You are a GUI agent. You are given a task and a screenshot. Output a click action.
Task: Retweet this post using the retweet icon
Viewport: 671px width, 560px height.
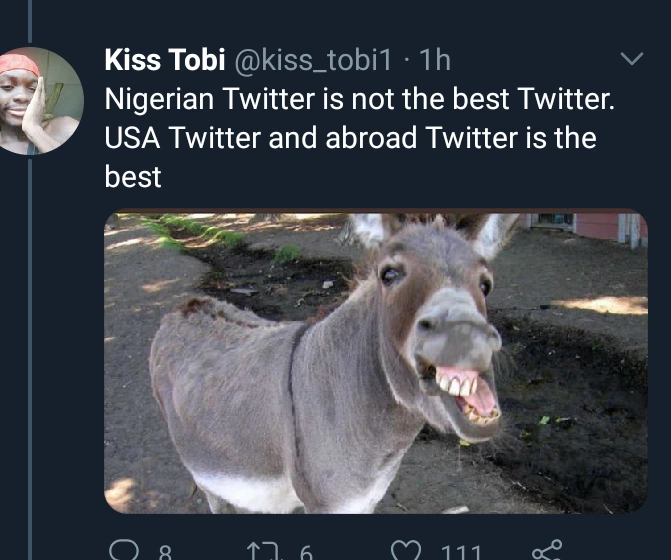click(263, 549)
